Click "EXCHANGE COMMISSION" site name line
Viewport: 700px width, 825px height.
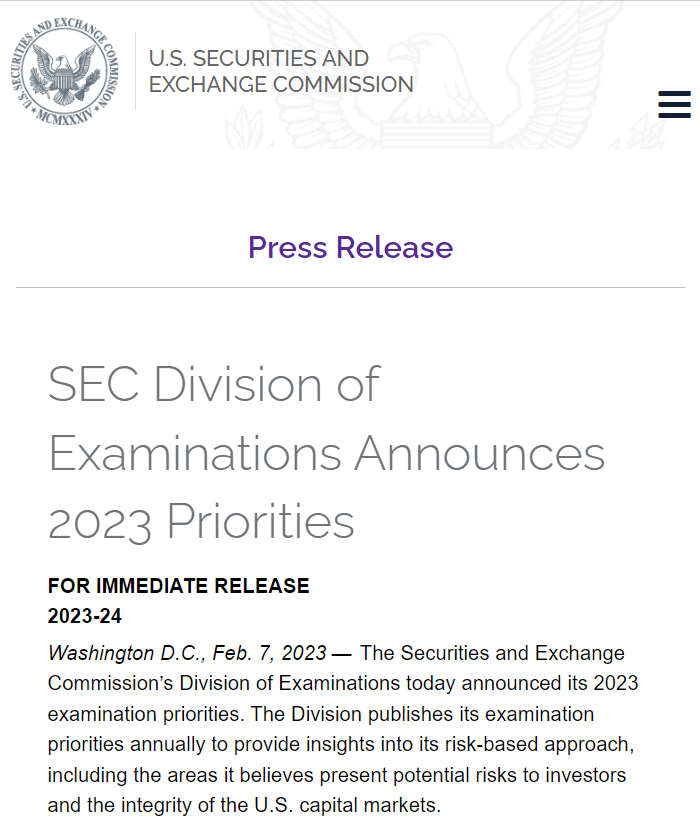click(281, 85)
